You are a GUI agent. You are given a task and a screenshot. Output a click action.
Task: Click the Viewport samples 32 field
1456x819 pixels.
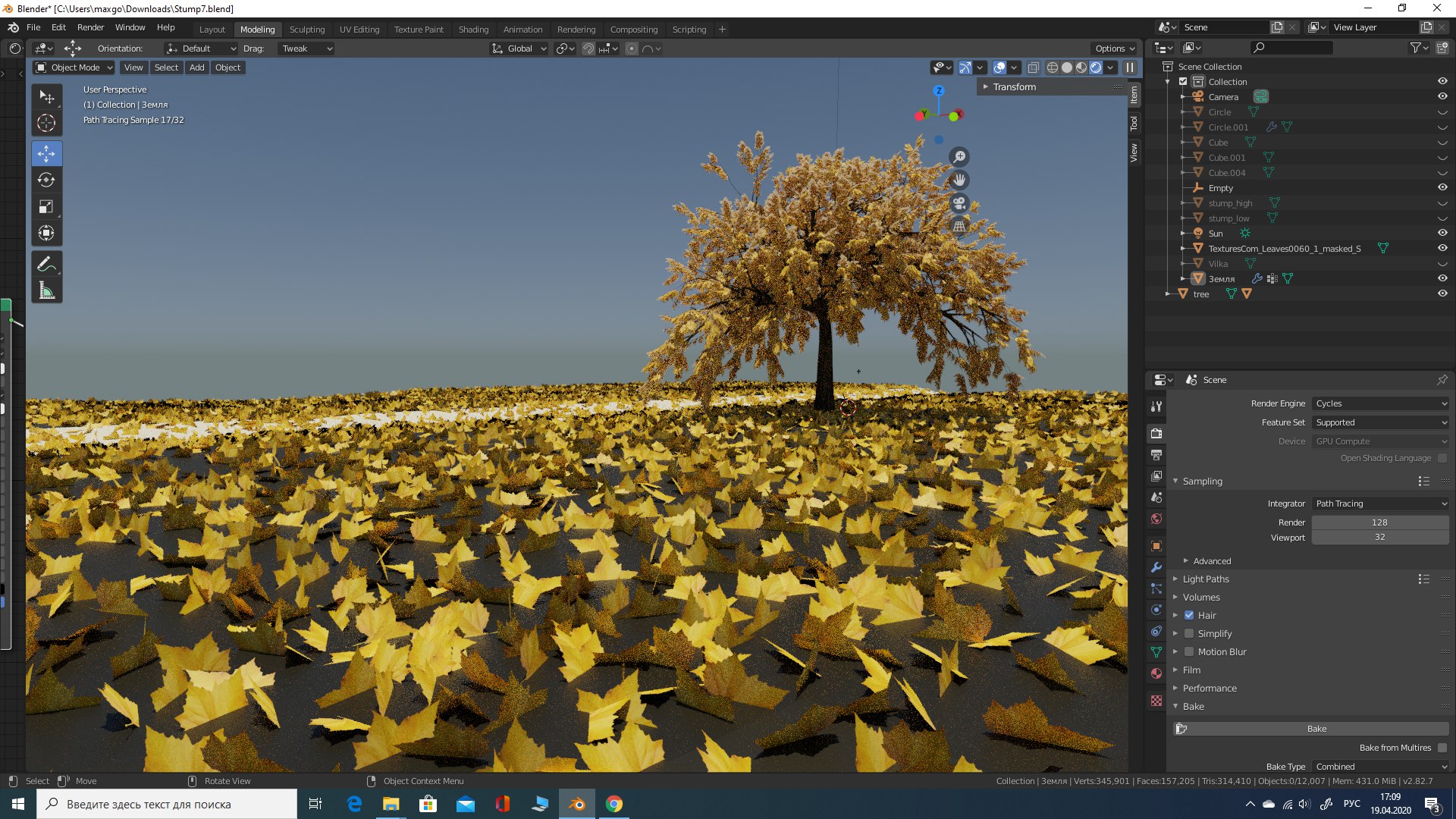(x=1380, y=537)
